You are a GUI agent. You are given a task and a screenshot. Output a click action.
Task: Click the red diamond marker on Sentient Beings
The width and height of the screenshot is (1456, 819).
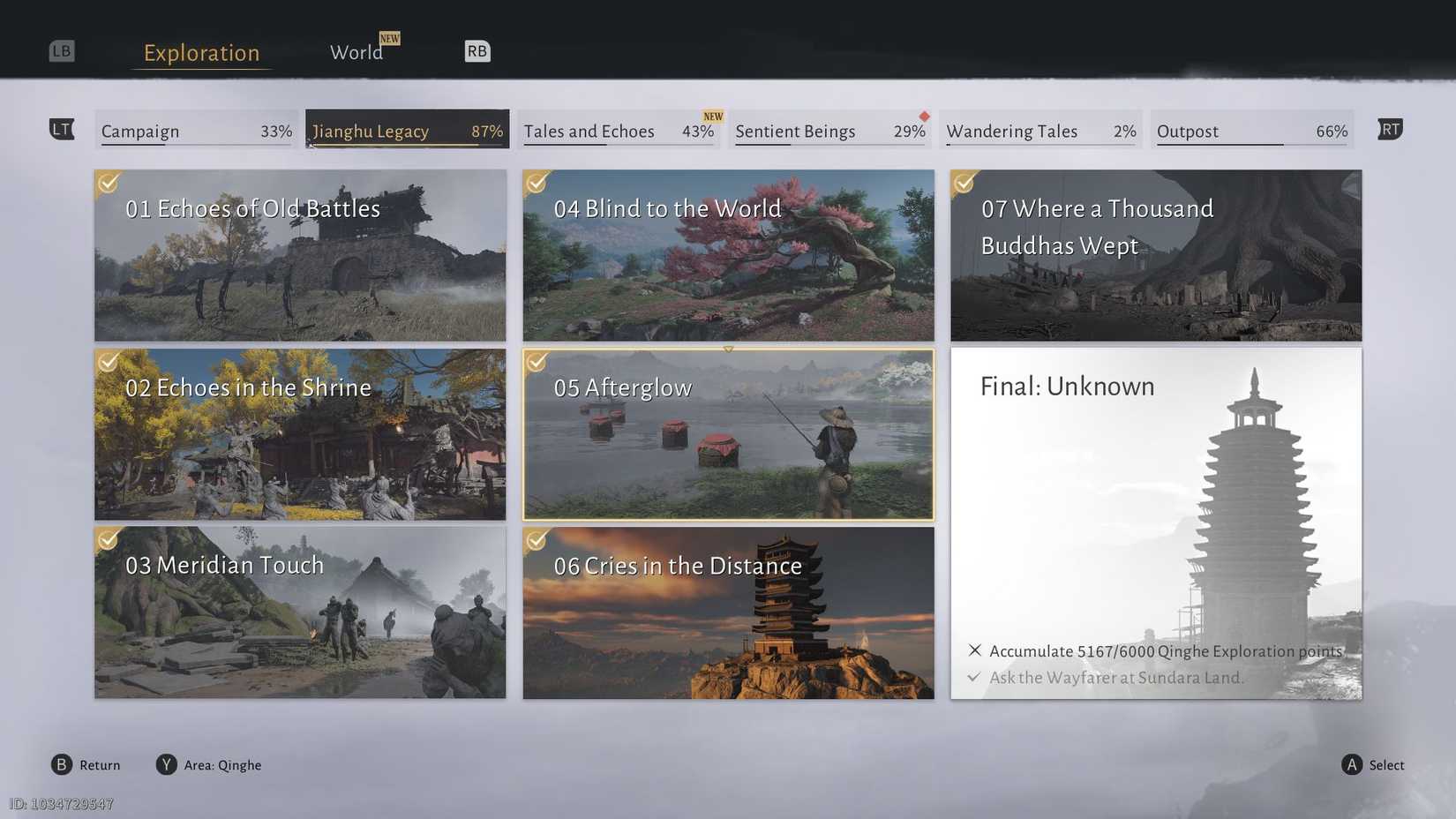tap(923, 115)
